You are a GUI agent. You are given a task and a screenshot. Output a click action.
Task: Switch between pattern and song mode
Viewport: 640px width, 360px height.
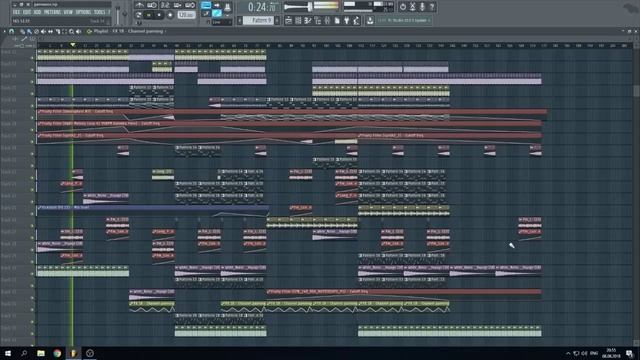click(139, 15)
